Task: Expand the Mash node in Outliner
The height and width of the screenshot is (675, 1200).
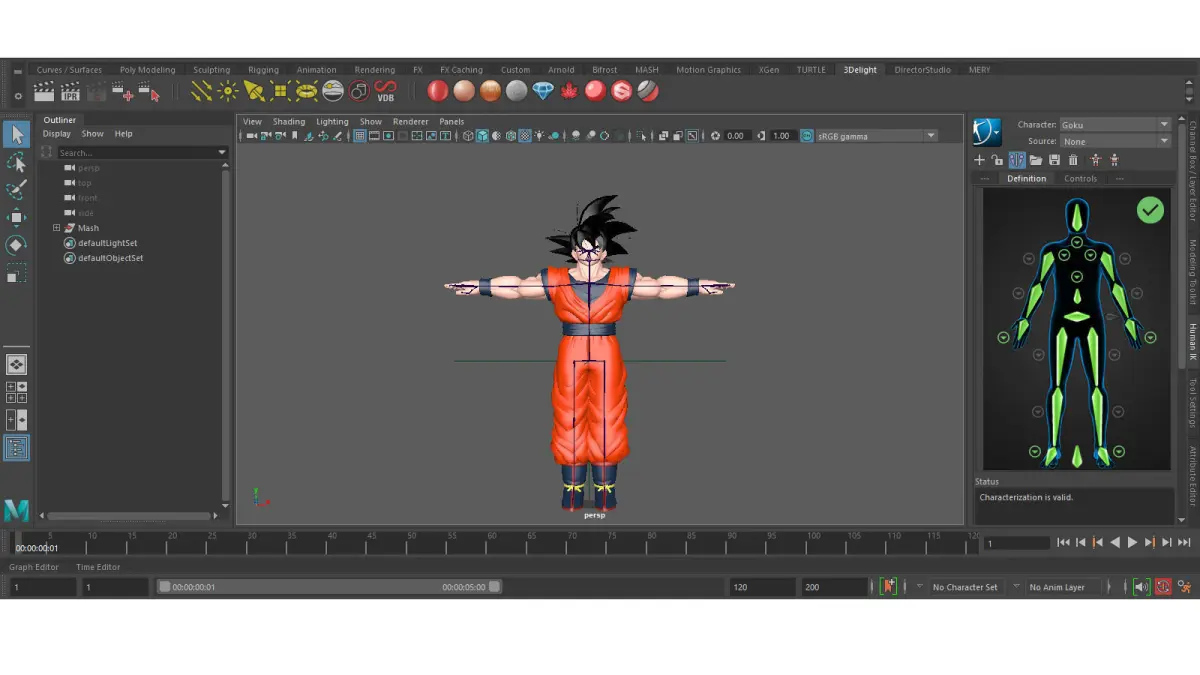Action: [x=57, y=228]
